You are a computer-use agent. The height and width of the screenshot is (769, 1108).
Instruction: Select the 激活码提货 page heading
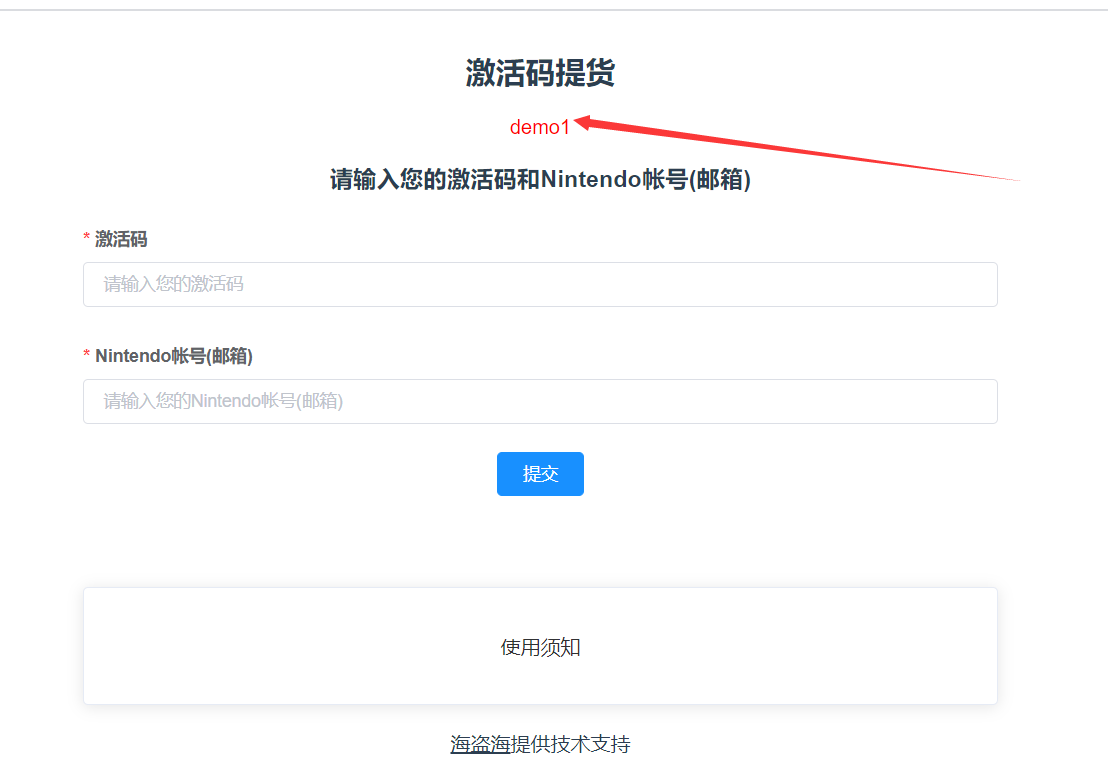pos(540,73)
